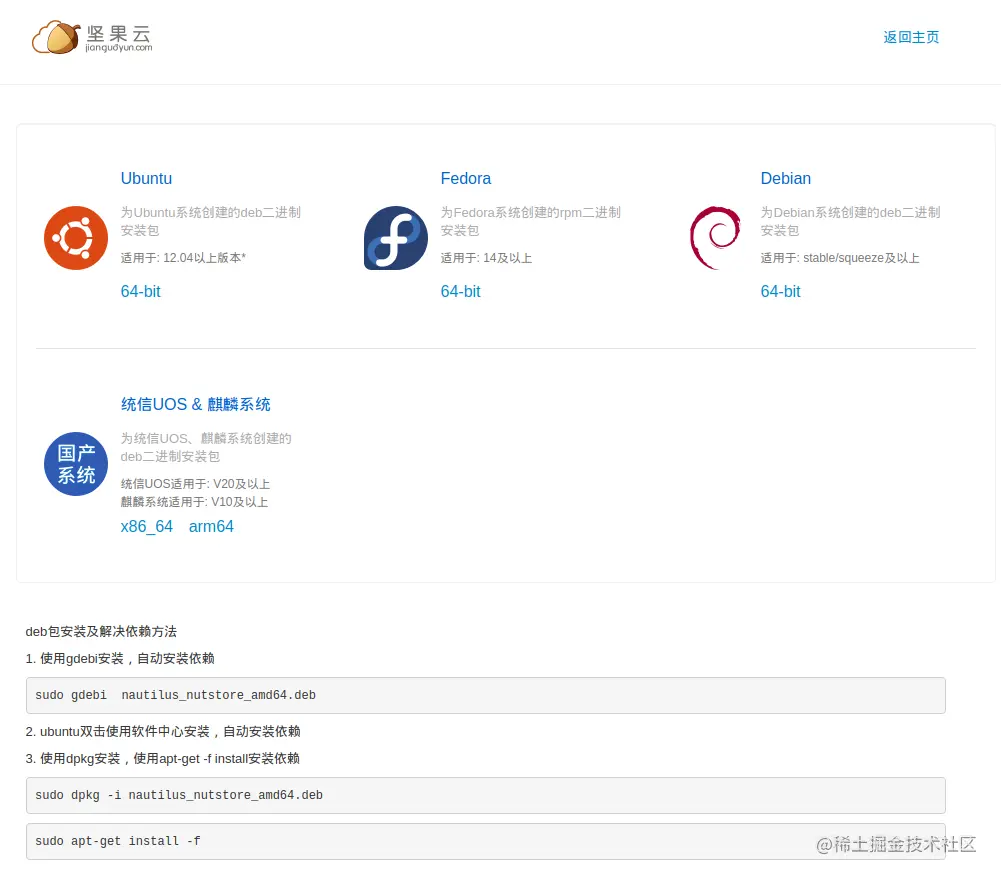
Task: Click the jianguoyun.com logo text
Action: pos(119,48)
